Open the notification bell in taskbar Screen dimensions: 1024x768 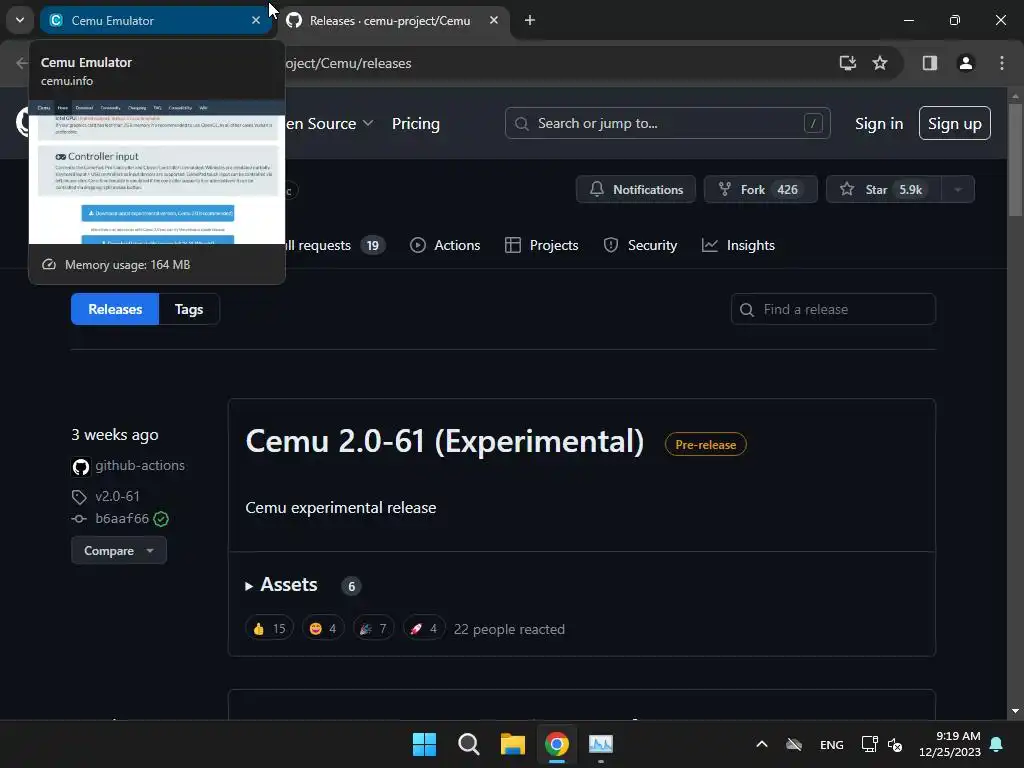click(x=997, y=744)
